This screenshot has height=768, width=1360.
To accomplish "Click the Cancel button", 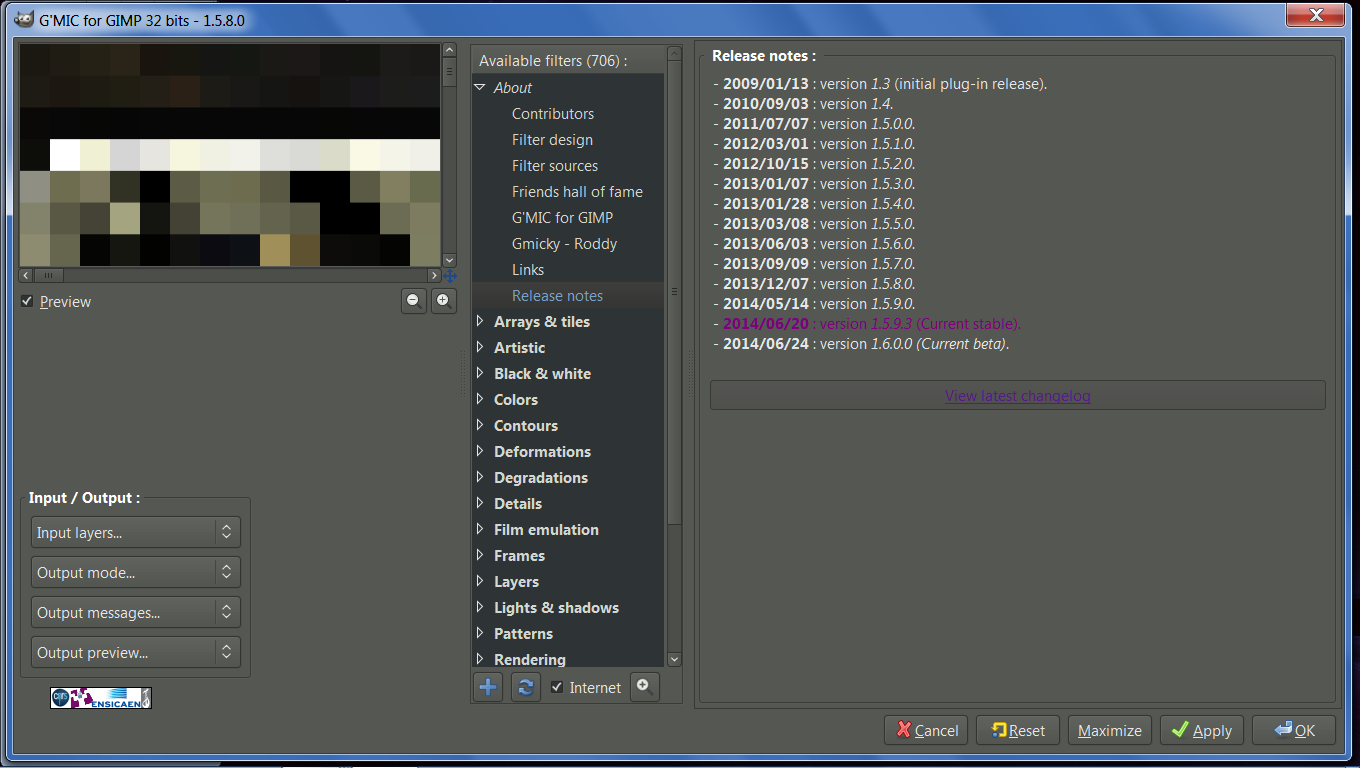I will 926,730.
